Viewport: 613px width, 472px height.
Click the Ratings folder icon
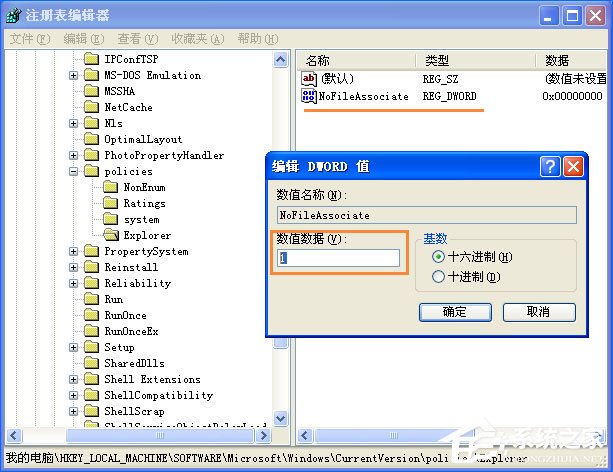click(x=111, y=203)
